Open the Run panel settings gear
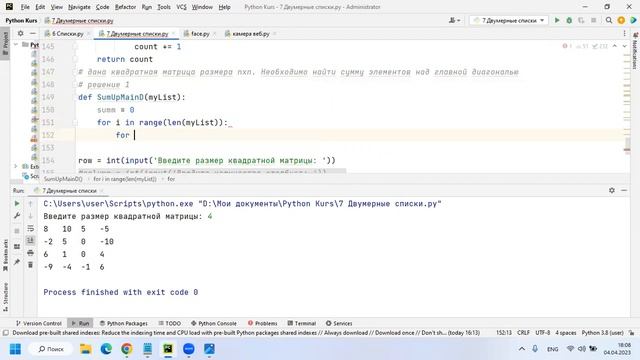Image resolution: width=640 pixels, height=360 pixels. point(612,190)
